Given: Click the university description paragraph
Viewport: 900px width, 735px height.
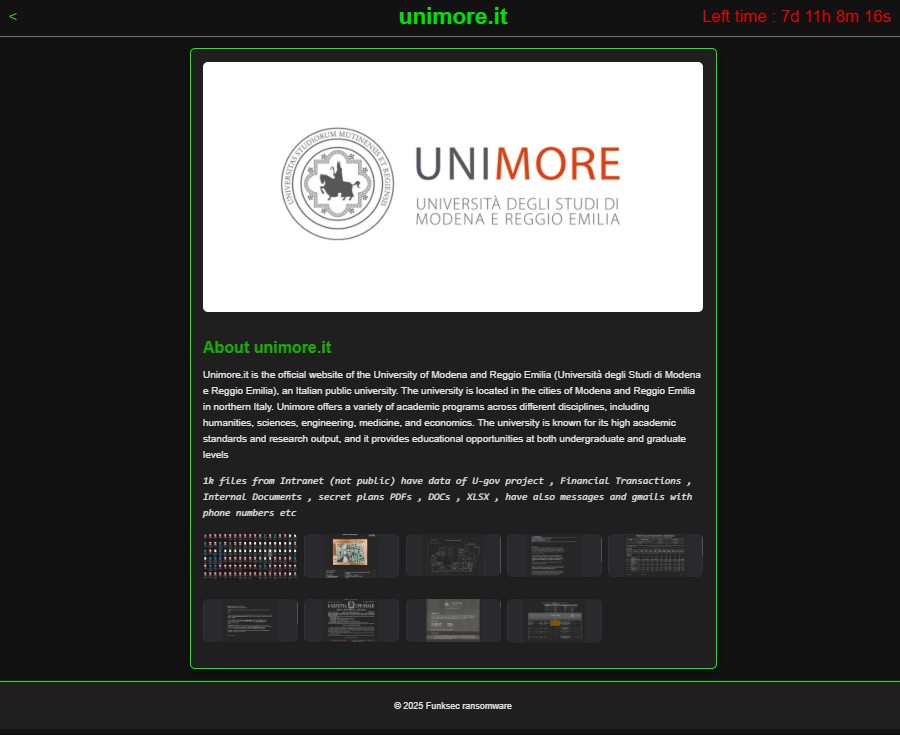Looking at the screenshot, I should point(452,414).
